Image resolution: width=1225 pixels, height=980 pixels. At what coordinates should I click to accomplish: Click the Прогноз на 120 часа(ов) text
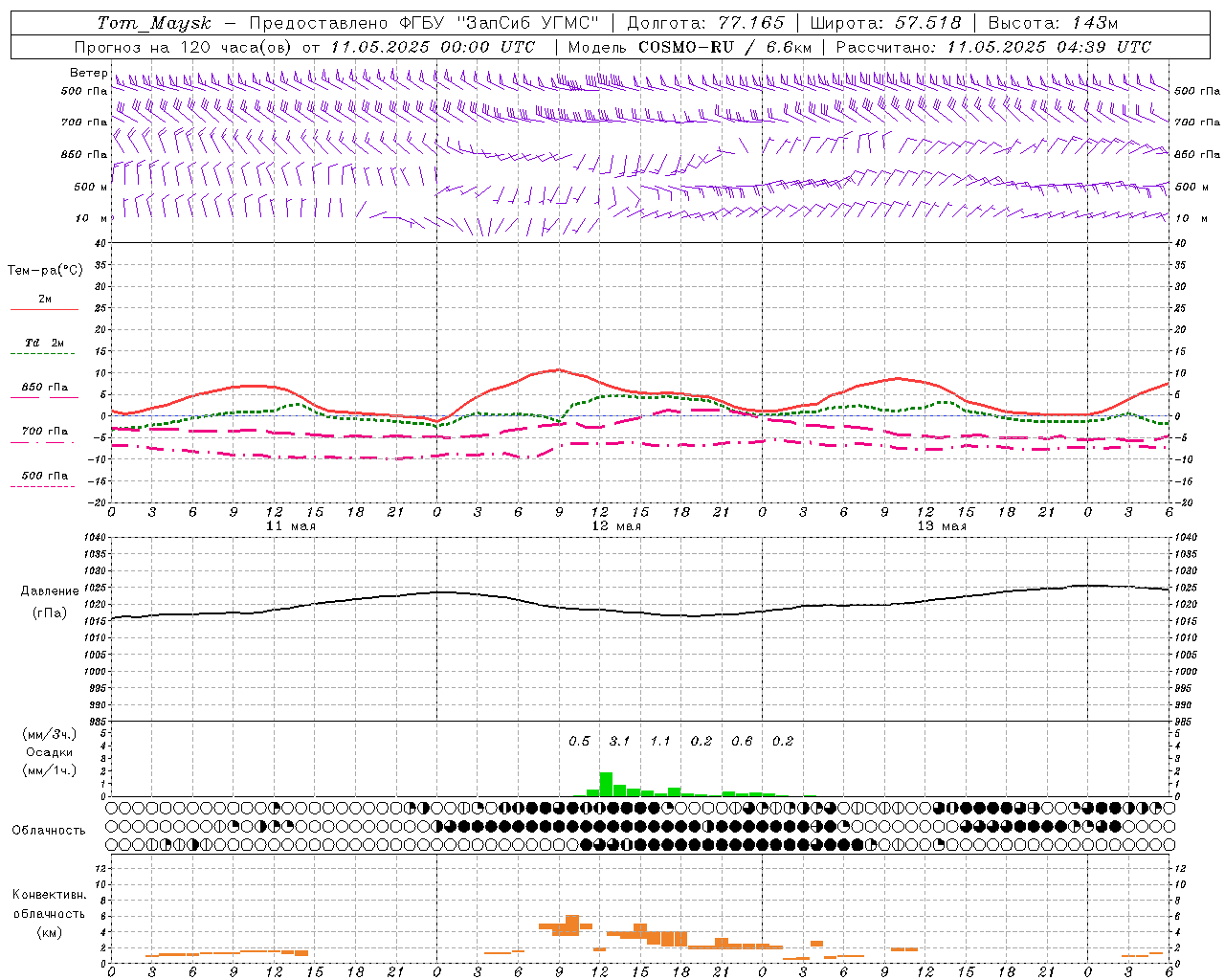point(184,47)
